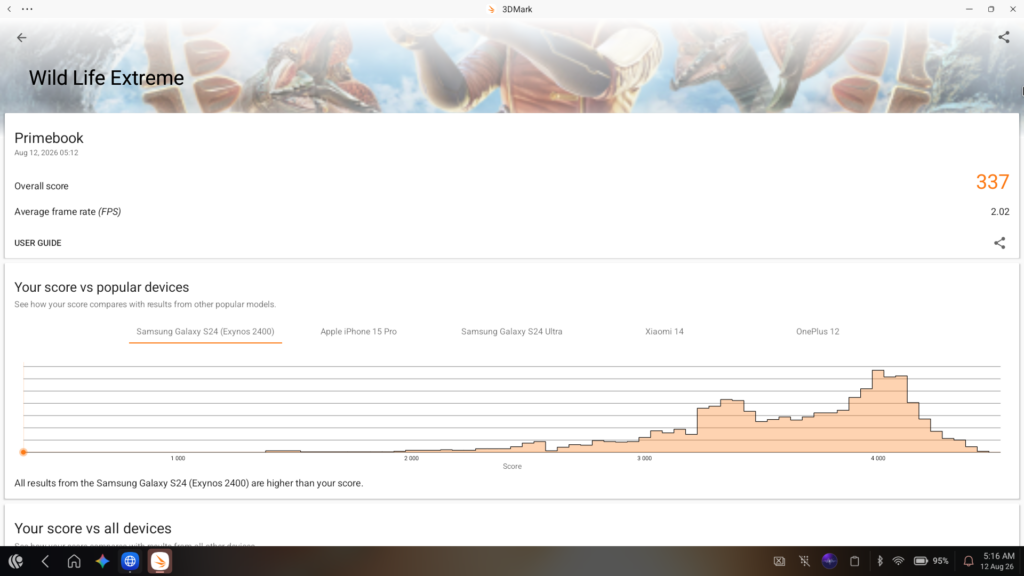Viewport: 1024px width, 576px height.
Task: Click the 'Your score vs all devices' heading
Action: coord(93,528)
